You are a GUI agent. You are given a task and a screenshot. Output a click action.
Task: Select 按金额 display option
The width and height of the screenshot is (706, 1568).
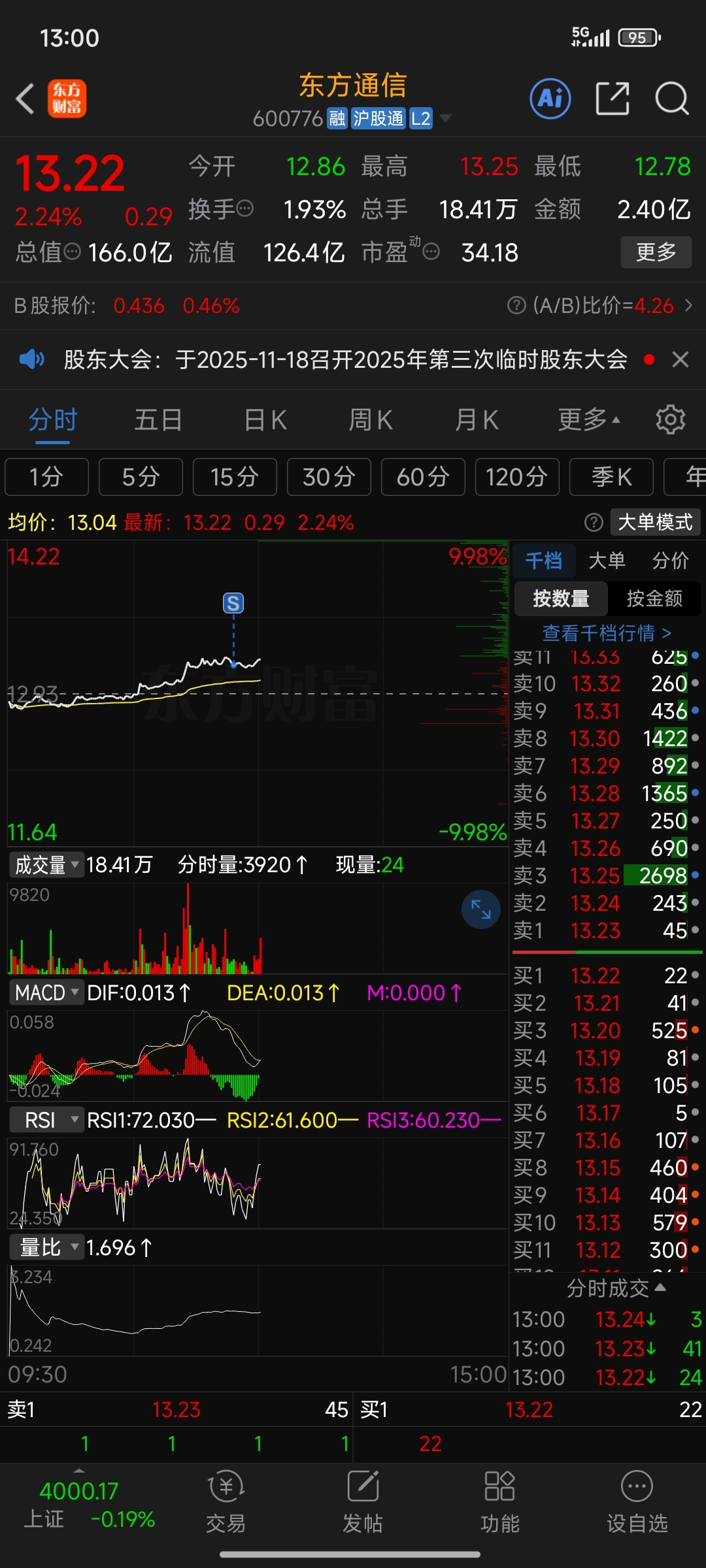click(x=654, y=598)
